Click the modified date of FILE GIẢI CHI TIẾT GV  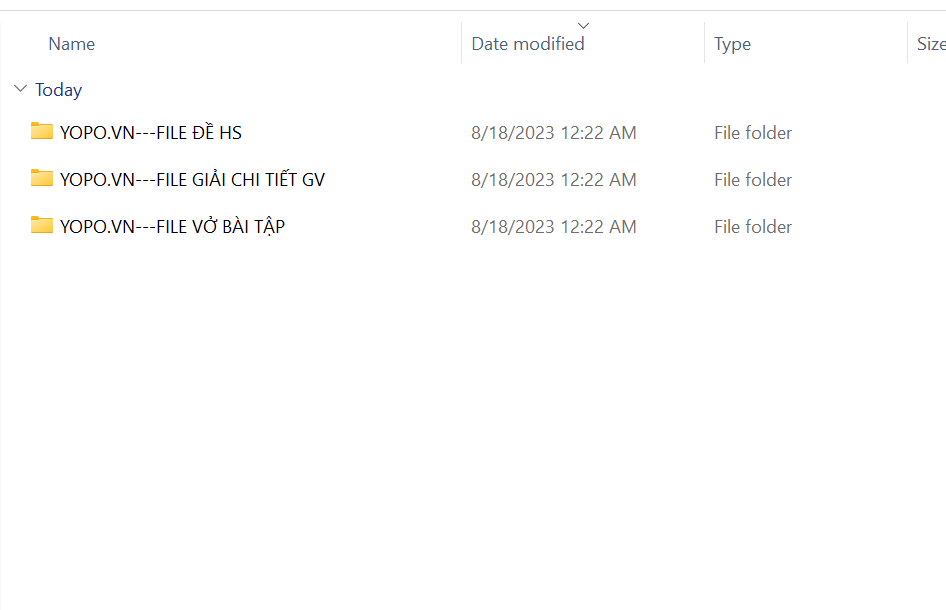click(x=553, y=180)
